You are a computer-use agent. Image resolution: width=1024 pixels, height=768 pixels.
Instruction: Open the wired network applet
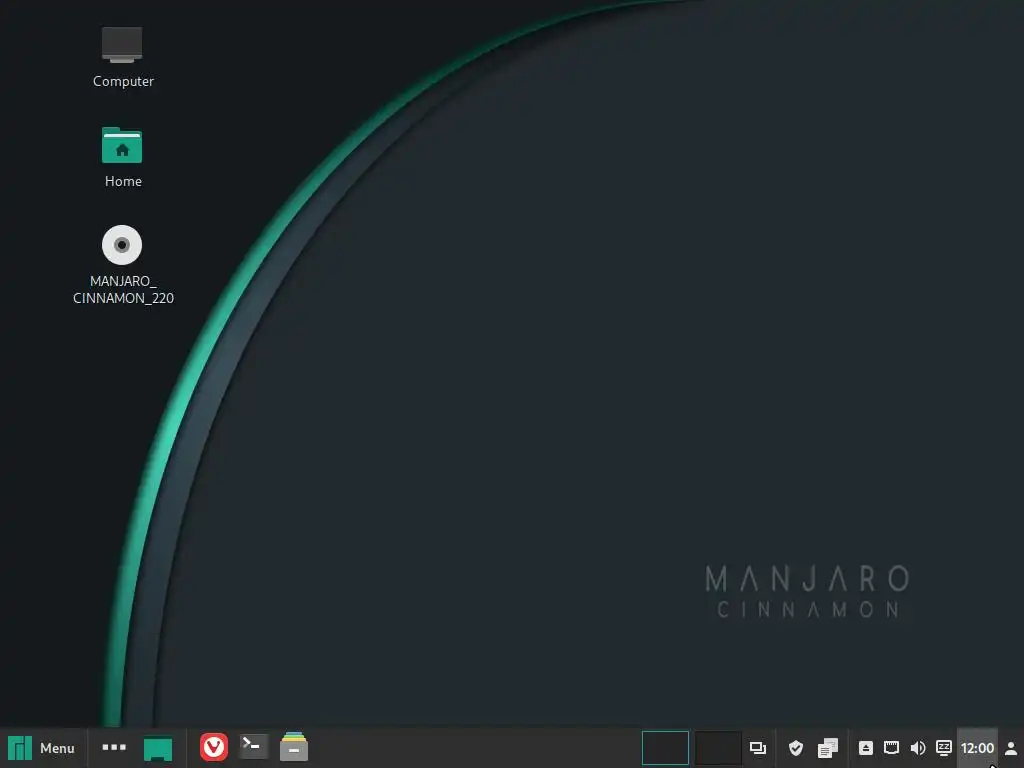pyautogui.click(x=891, y=748)
